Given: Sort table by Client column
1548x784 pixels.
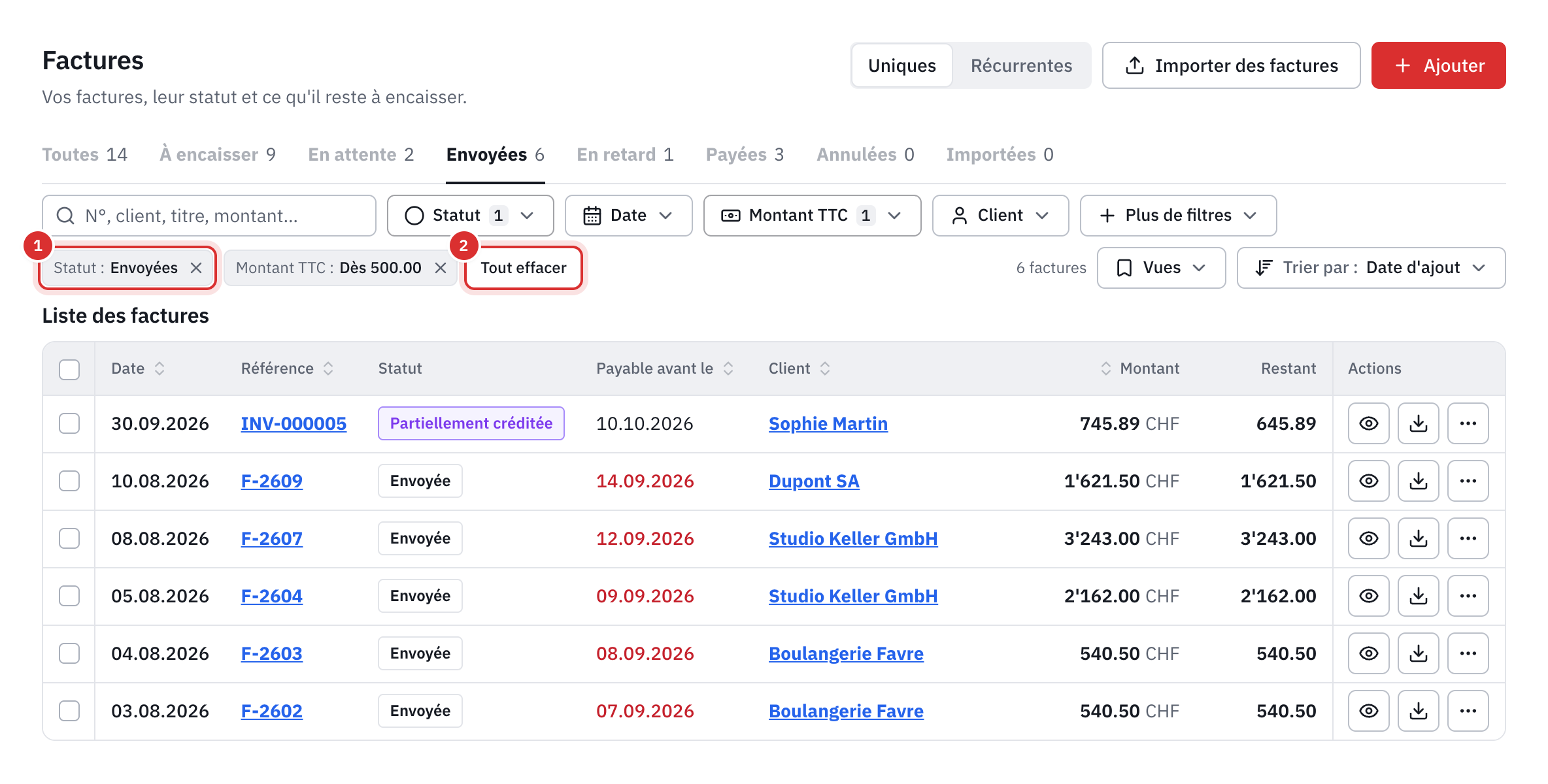Looking at the screenshot, I should [x=799, y=368].
